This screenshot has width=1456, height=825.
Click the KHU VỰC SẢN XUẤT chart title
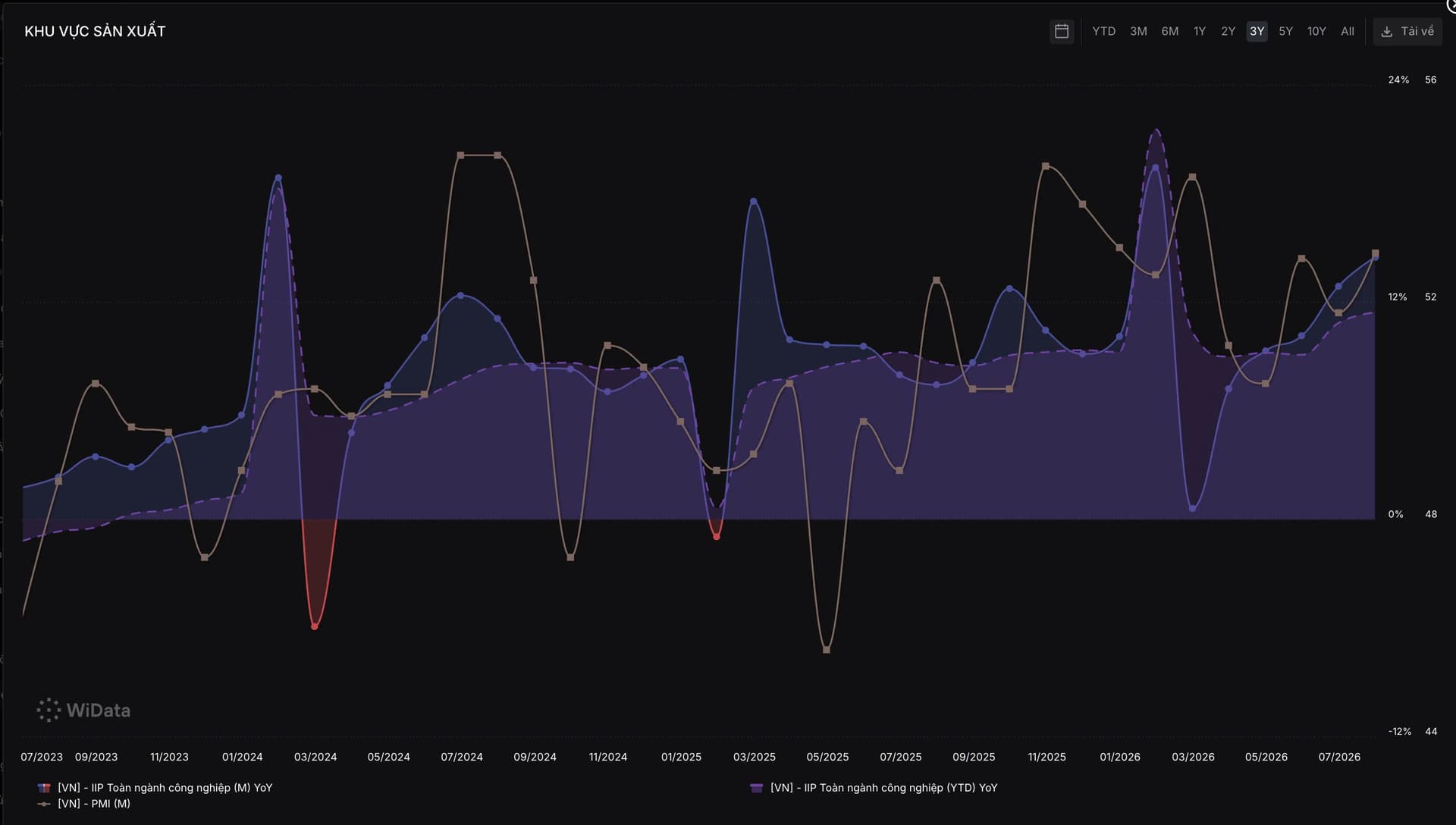(95, 31)
